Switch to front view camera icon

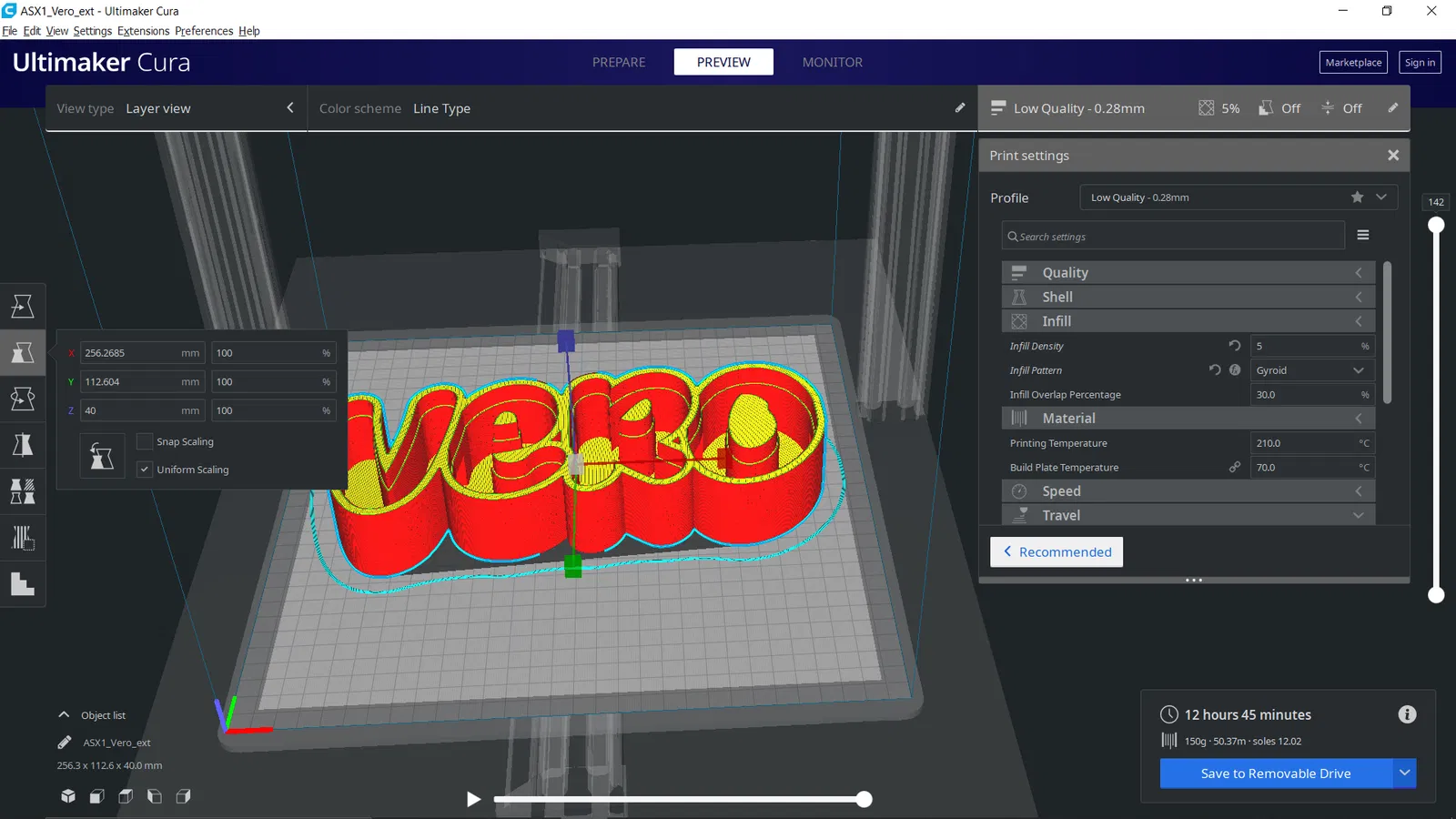(x=96, y=796)
